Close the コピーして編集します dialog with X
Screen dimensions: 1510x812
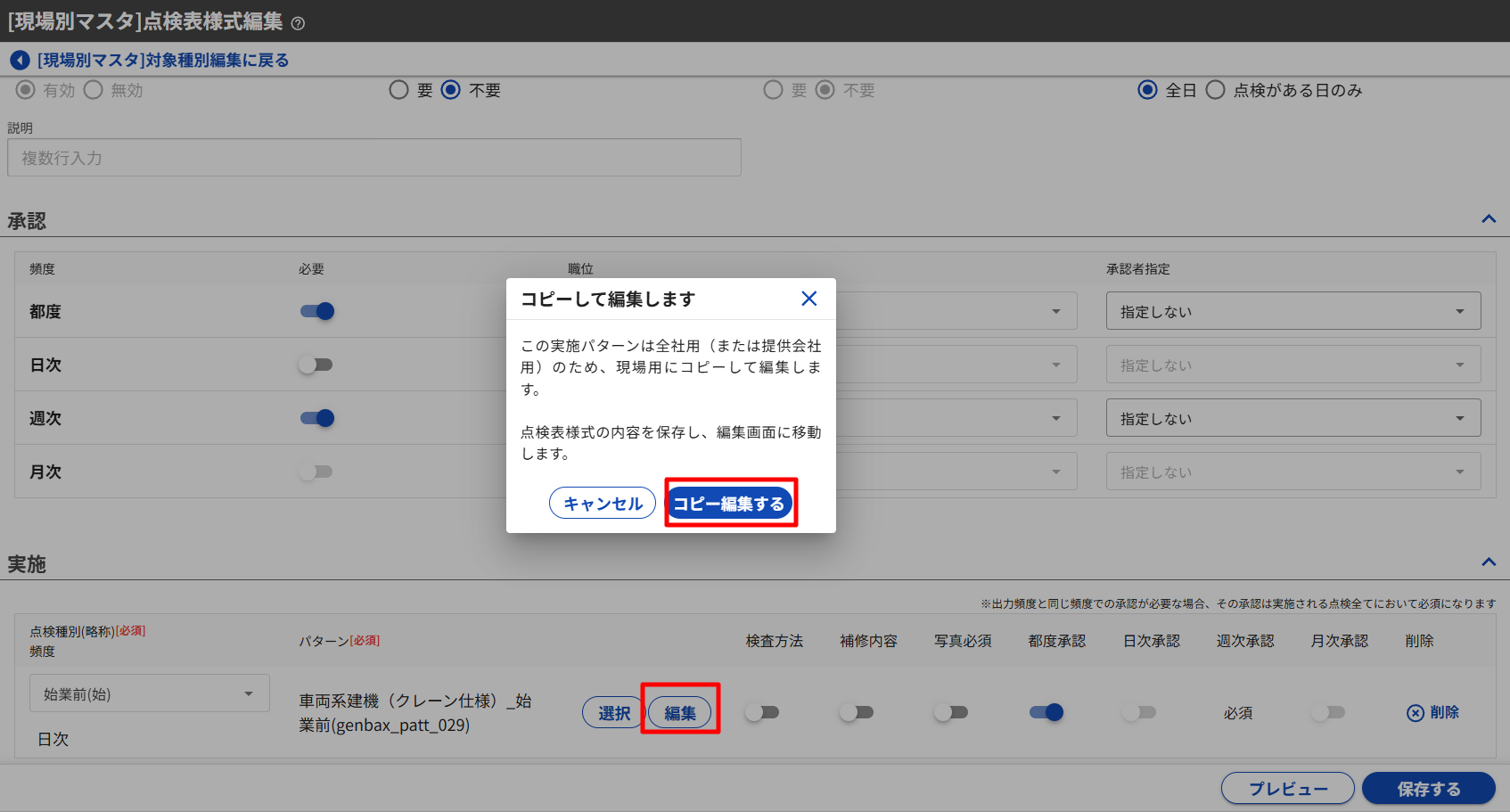(808, 299)
